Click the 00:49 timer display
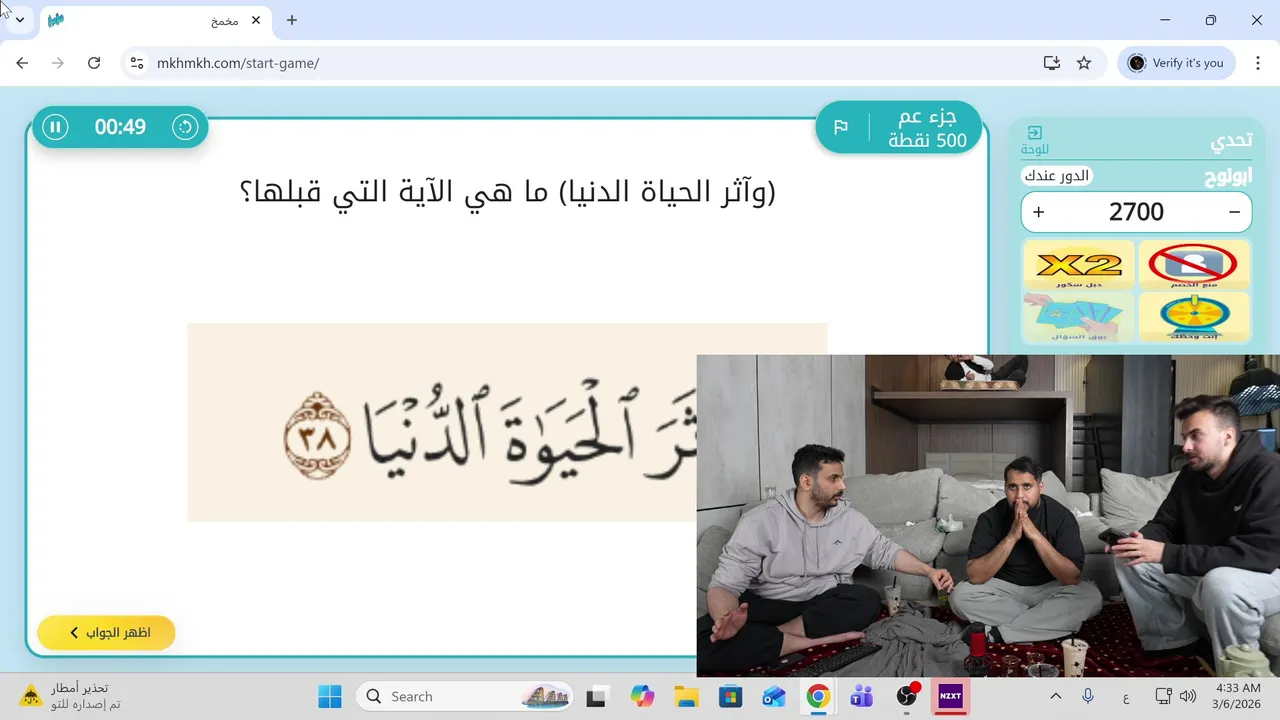 120,127
